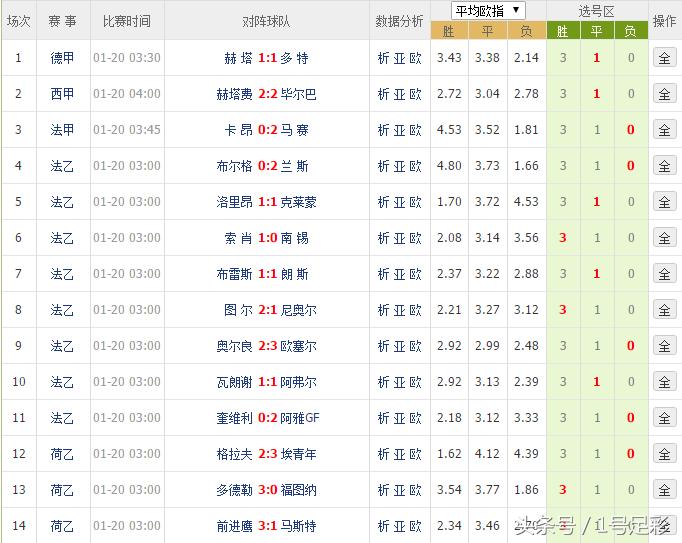Open 欧 odds link for 布雷斯 vs 朗斯

[415, 274]
